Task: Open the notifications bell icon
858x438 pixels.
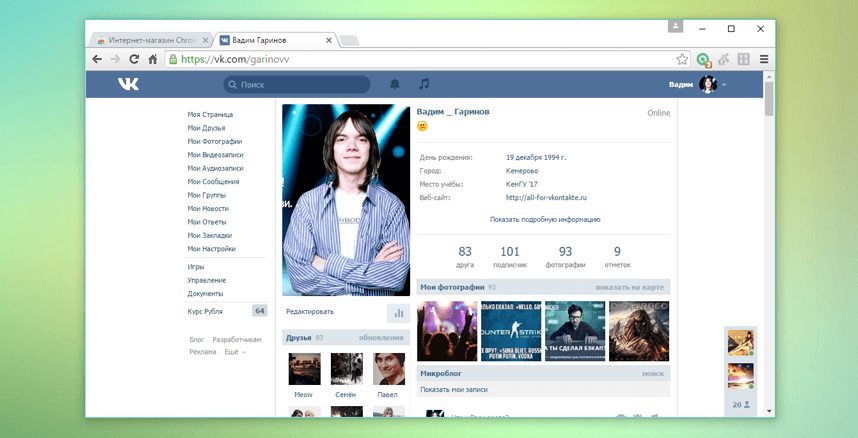Action: tap(395, 84)
